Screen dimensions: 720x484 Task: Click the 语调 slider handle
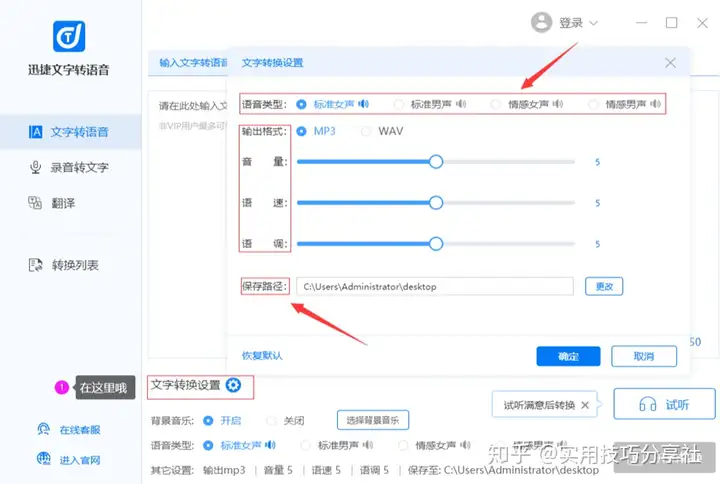tap(436, 243)
